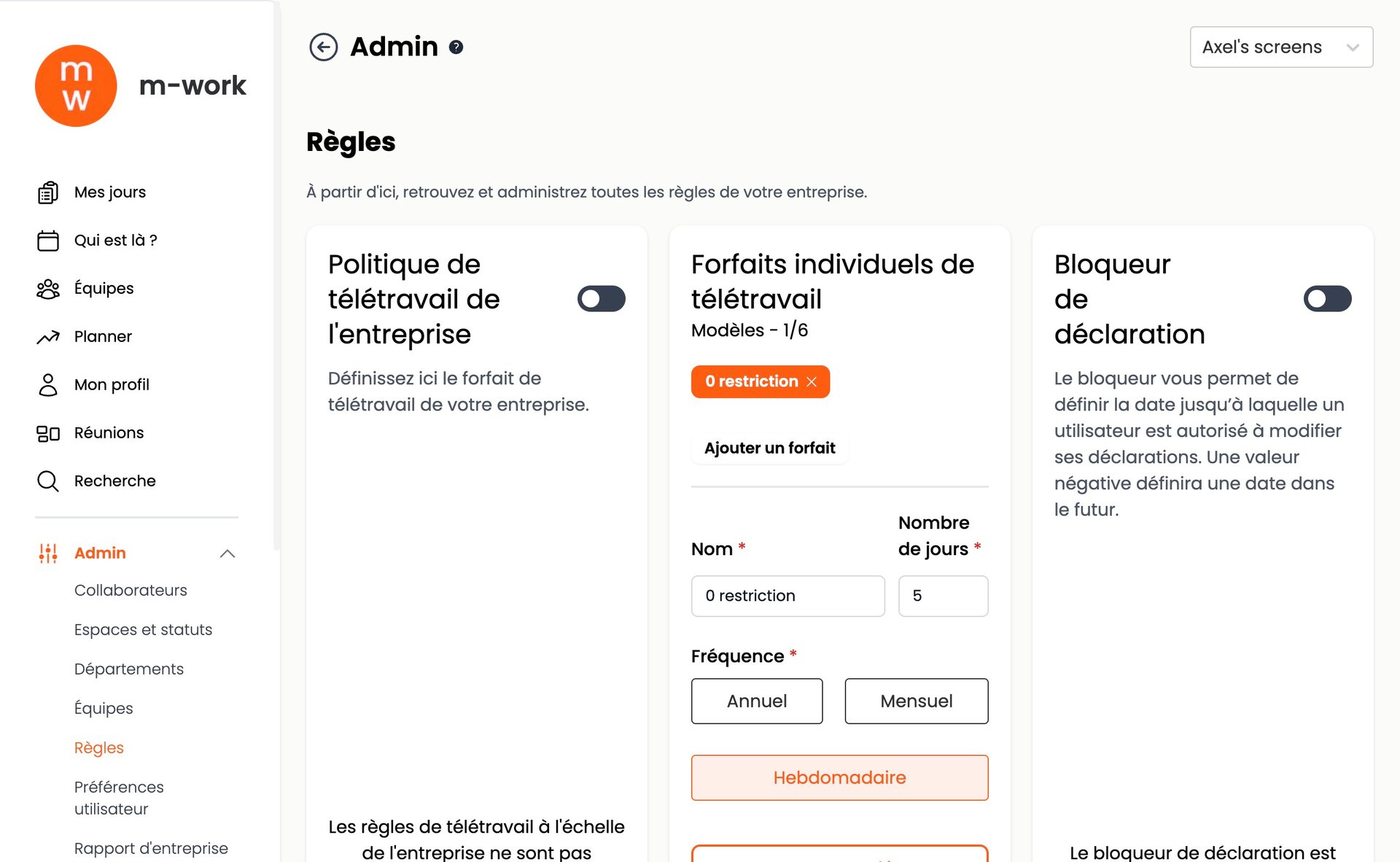The image size is (1400, 862).
Task: Open Axel's screens dropdown
Action: click(1281, 47)
